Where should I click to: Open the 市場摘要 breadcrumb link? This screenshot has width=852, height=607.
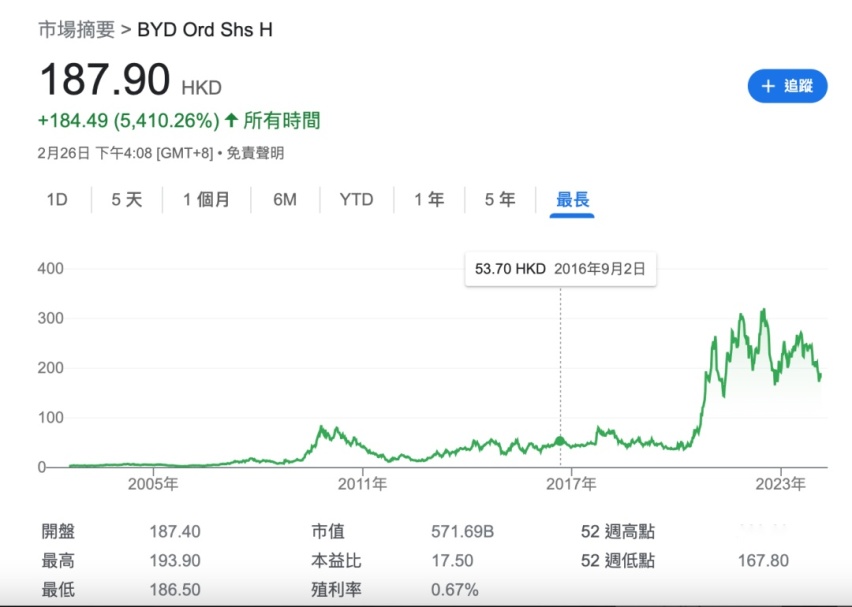click(77, 29)
